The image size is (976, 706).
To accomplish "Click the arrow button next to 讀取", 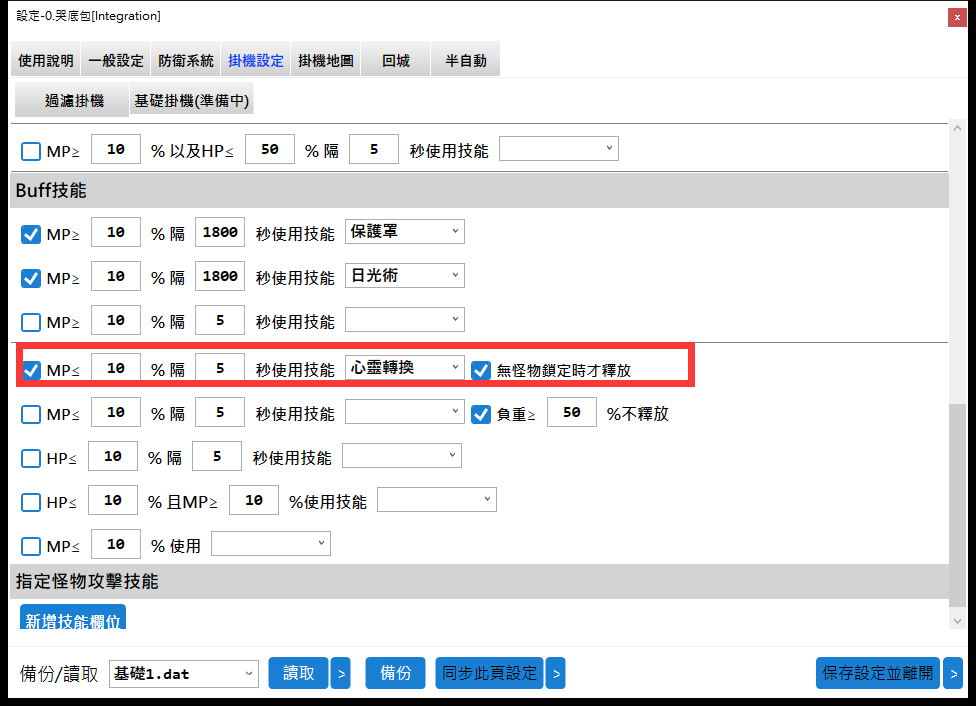I will [x=341, y=674].
